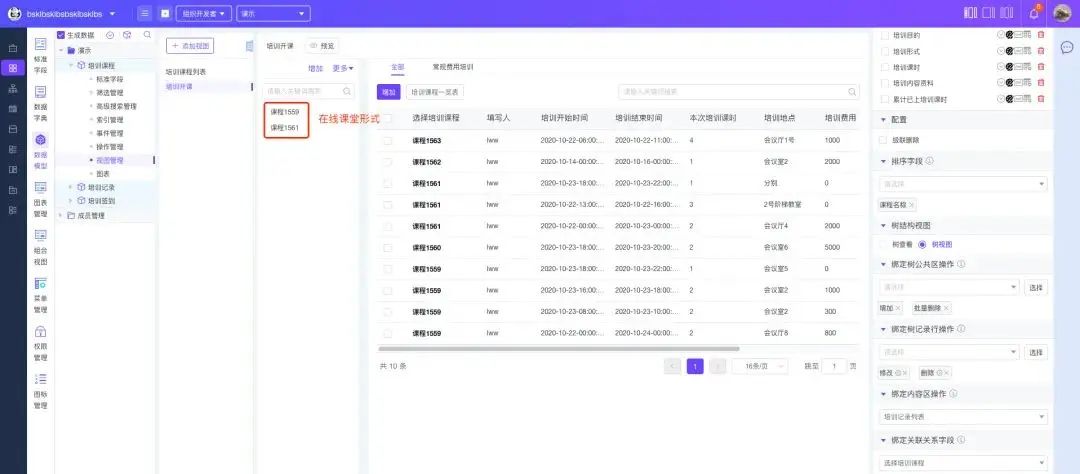Open the user avatar menu
1080x474 pixels.
[1062, 13]
